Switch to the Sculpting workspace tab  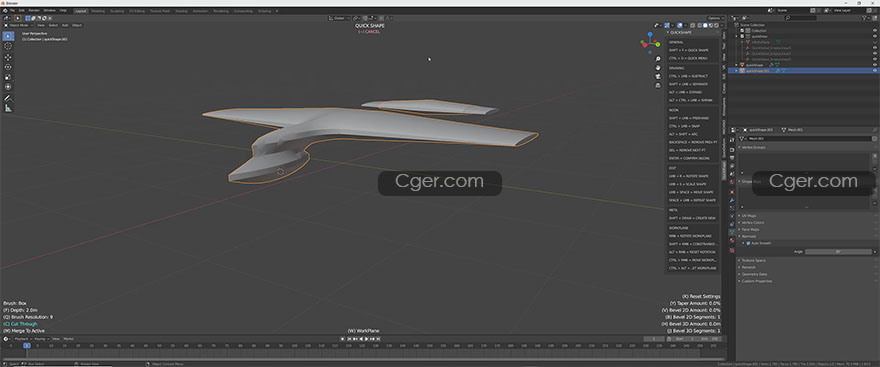[117, 11]
